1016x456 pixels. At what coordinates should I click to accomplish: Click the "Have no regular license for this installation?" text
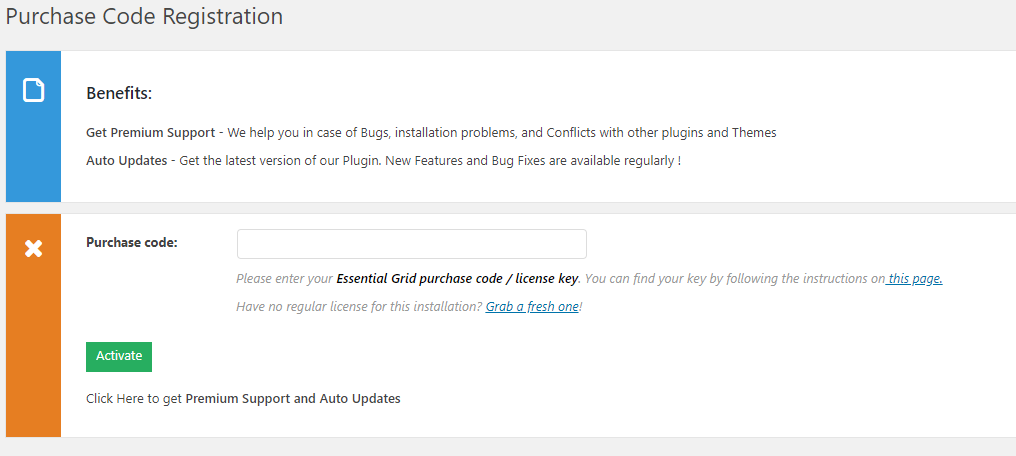pyautogui.click(x=360, y=306)
